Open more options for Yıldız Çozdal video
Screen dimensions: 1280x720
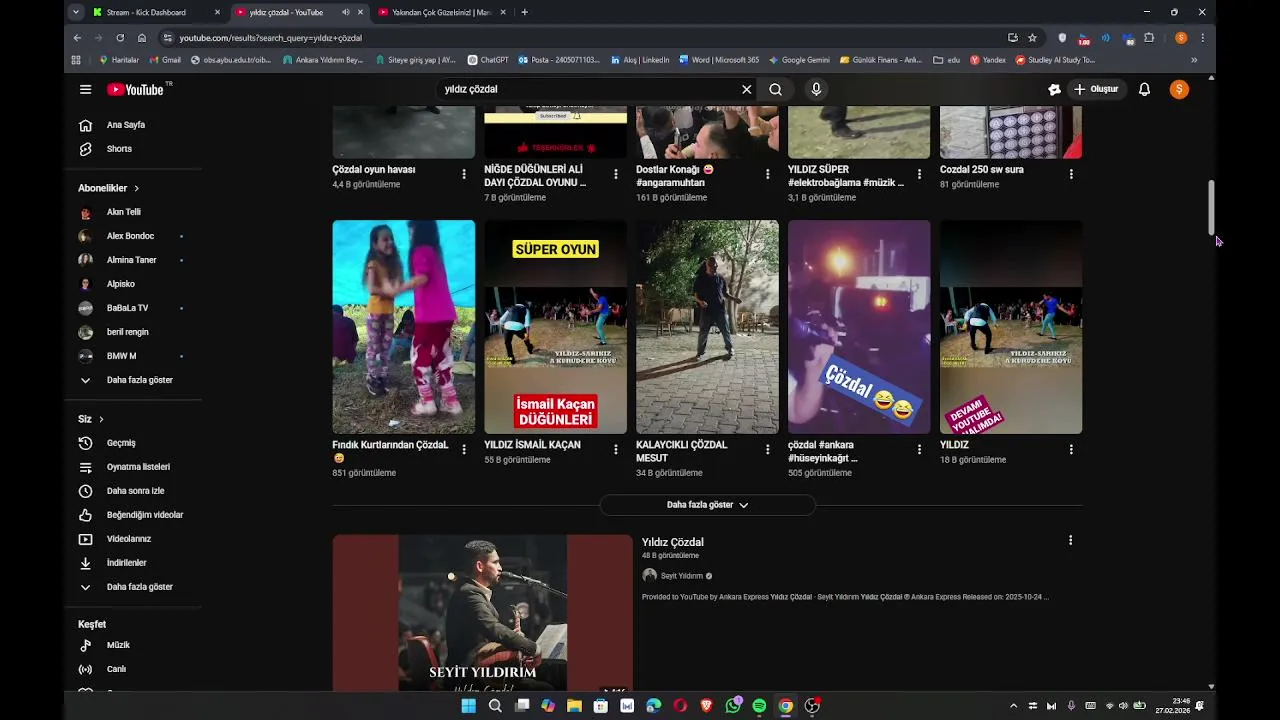[x=1070, y=540]
